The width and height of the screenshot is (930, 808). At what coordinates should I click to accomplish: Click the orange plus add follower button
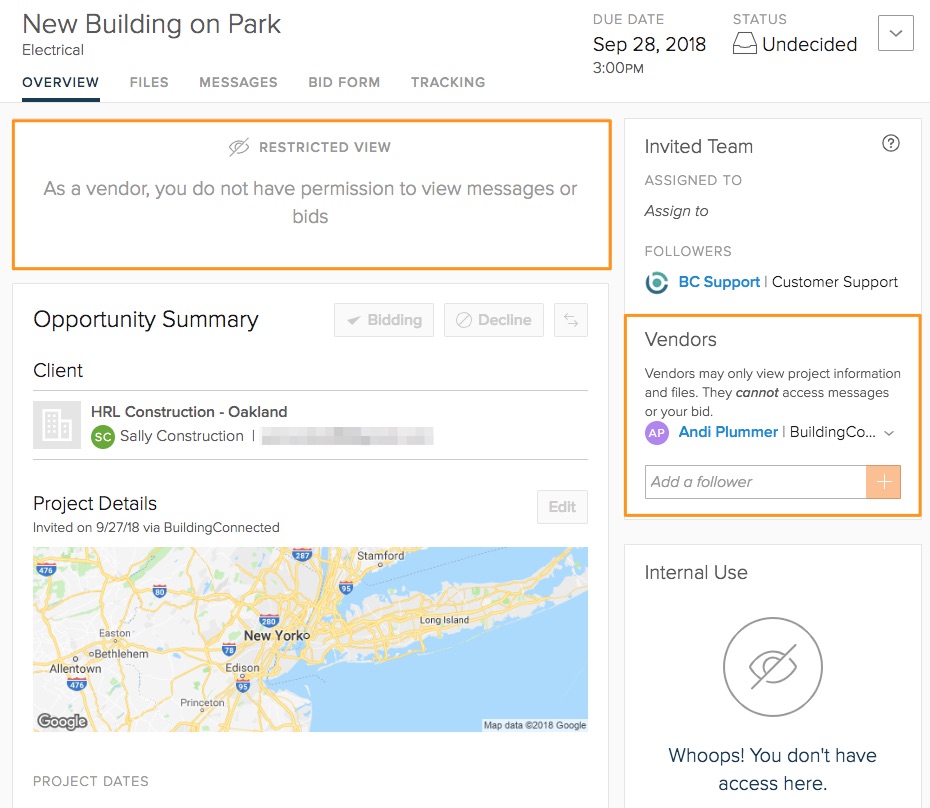[x=883, y=482]
